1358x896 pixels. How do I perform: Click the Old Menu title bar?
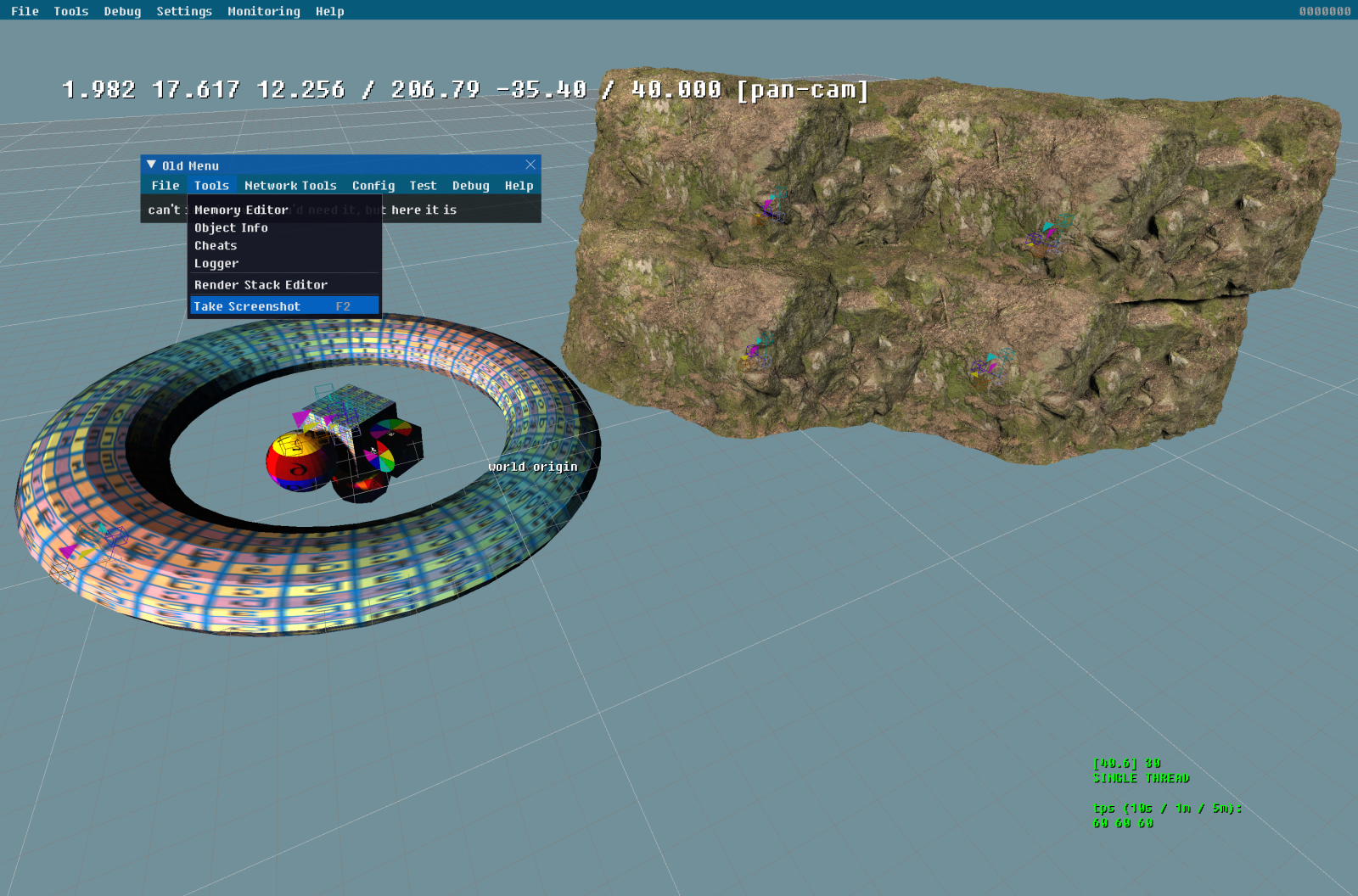pyautogui.click(x=339, y=165)
